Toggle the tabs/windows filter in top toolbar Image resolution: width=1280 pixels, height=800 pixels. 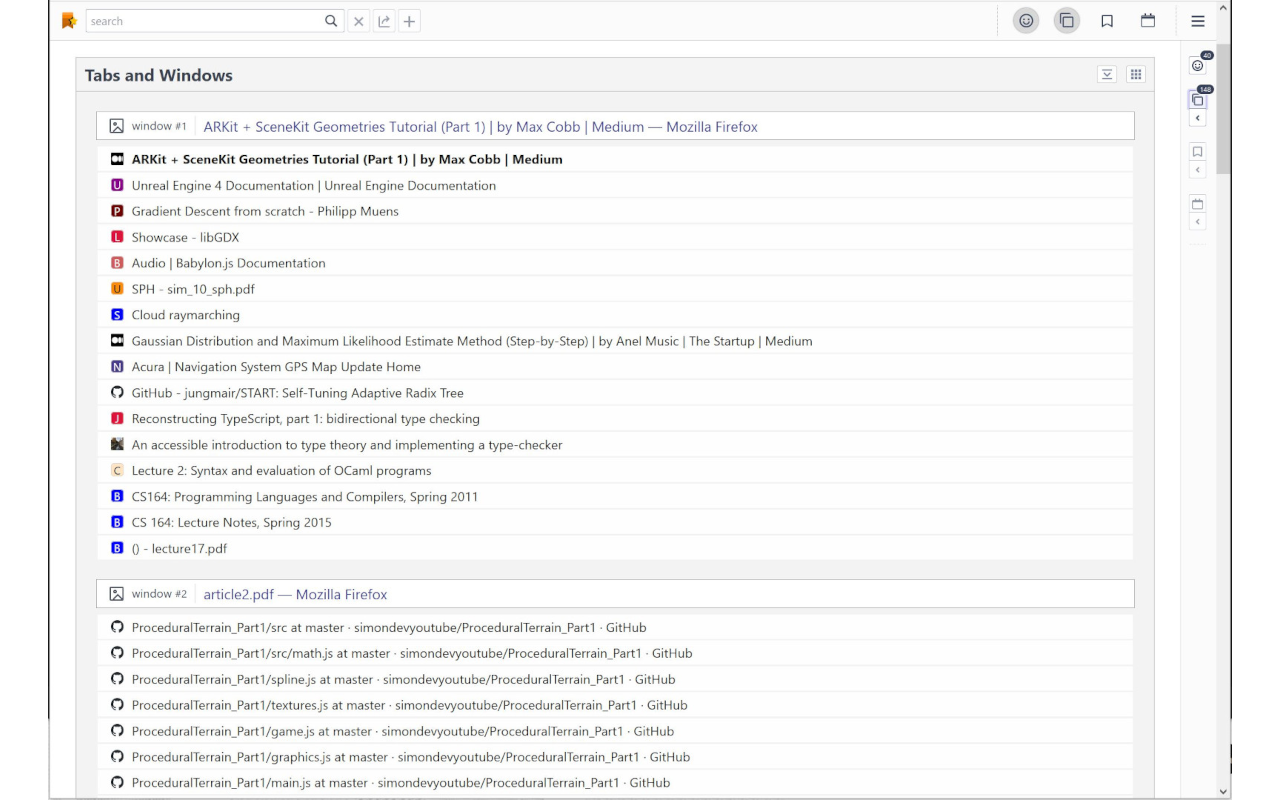(1067, 21)
